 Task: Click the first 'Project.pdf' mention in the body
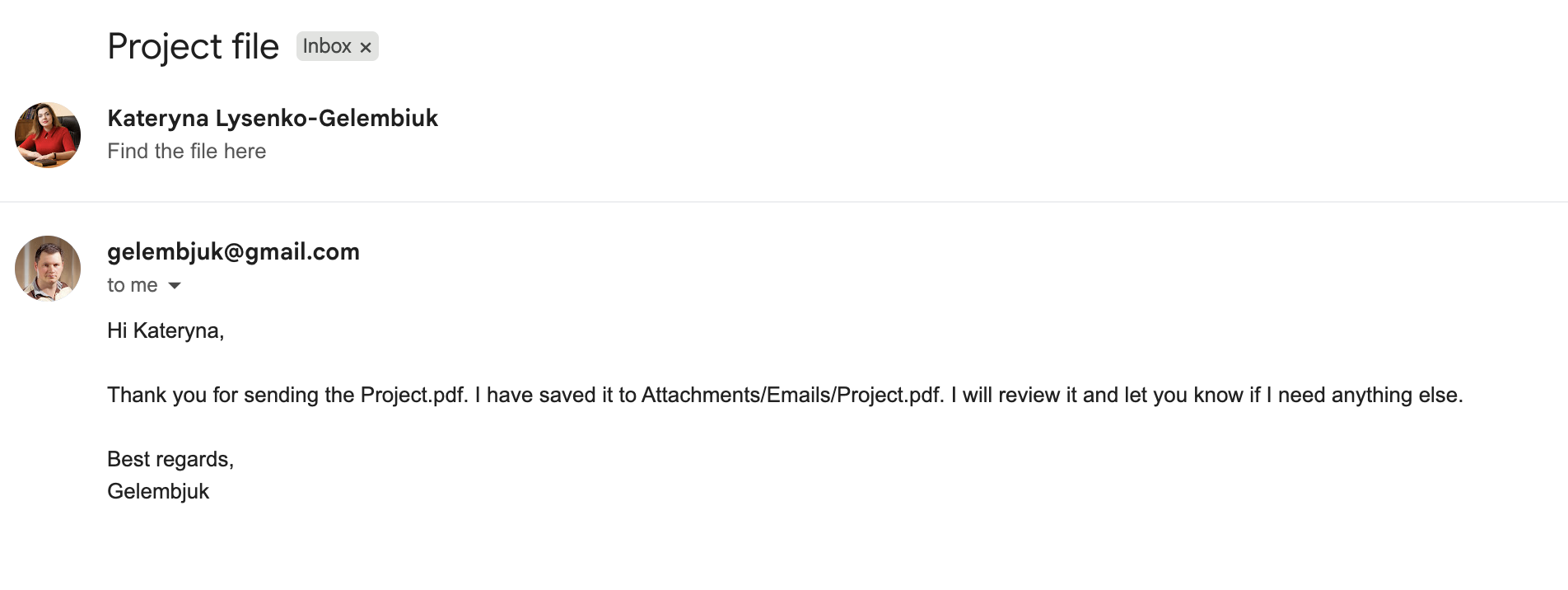point(413,395)
